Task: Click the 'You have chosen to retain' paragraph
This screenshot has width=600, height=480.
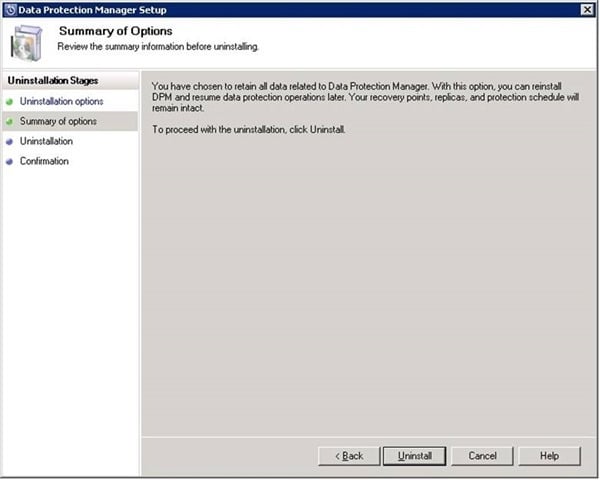Action: [365, 97]
